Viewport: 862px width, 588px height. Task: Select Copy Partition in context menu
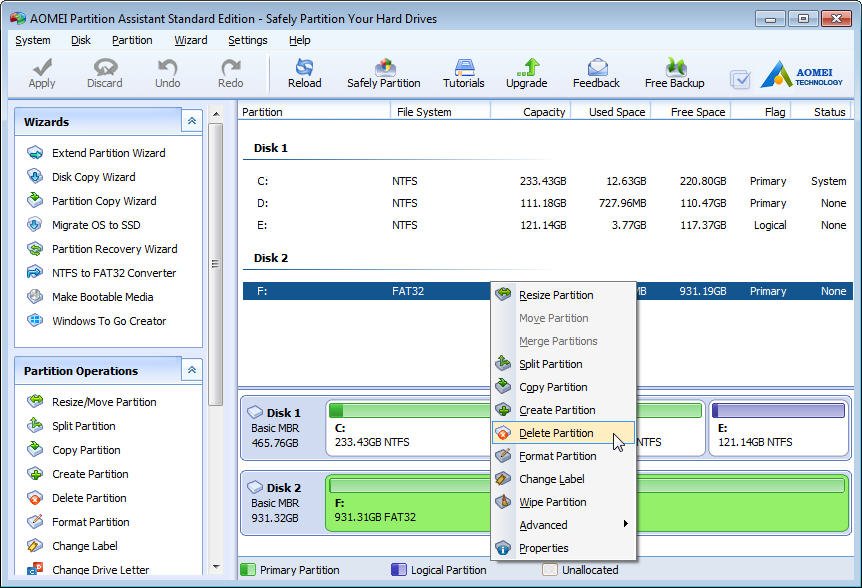tap(563, 387)
